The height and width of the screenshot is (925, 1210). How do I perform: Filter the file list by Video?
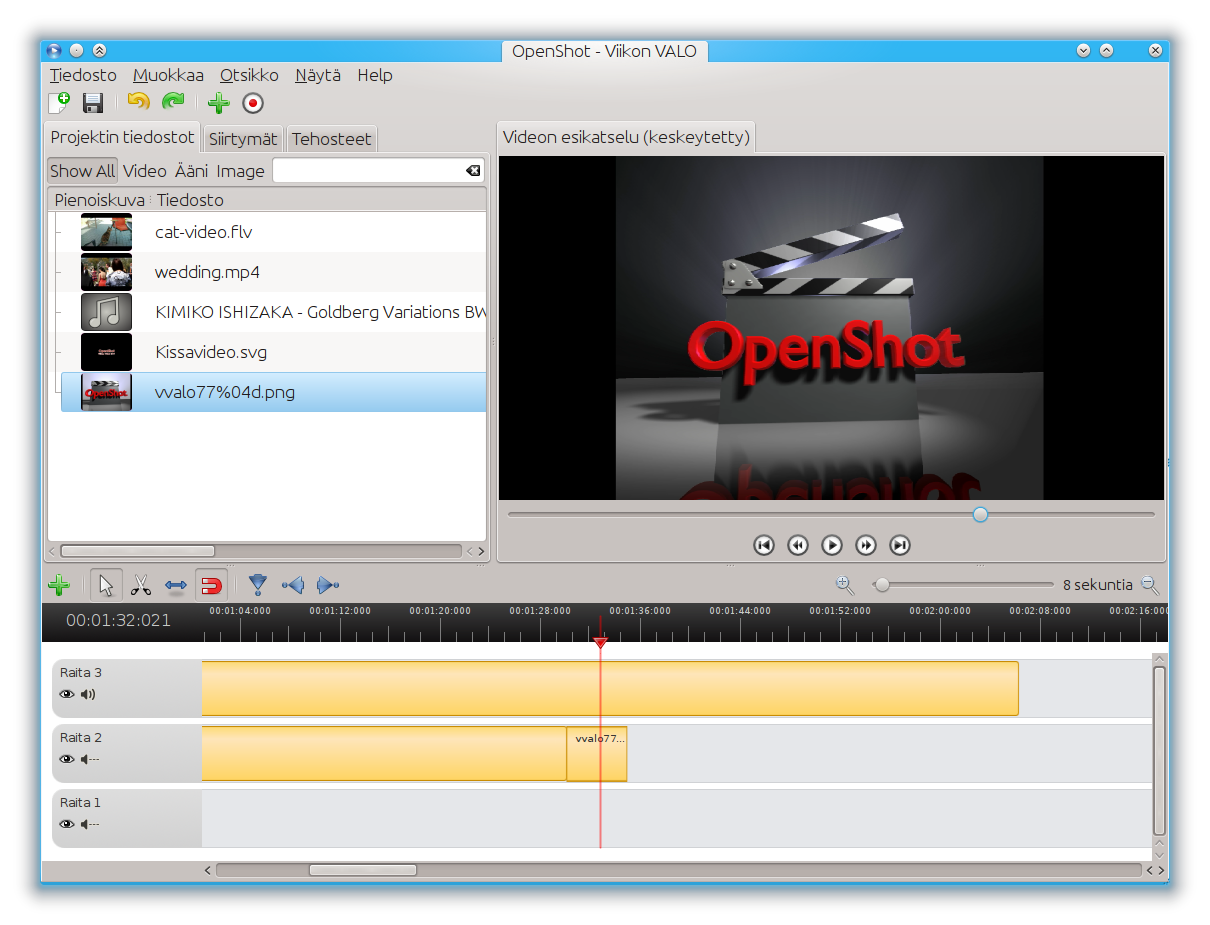[144, 171]
